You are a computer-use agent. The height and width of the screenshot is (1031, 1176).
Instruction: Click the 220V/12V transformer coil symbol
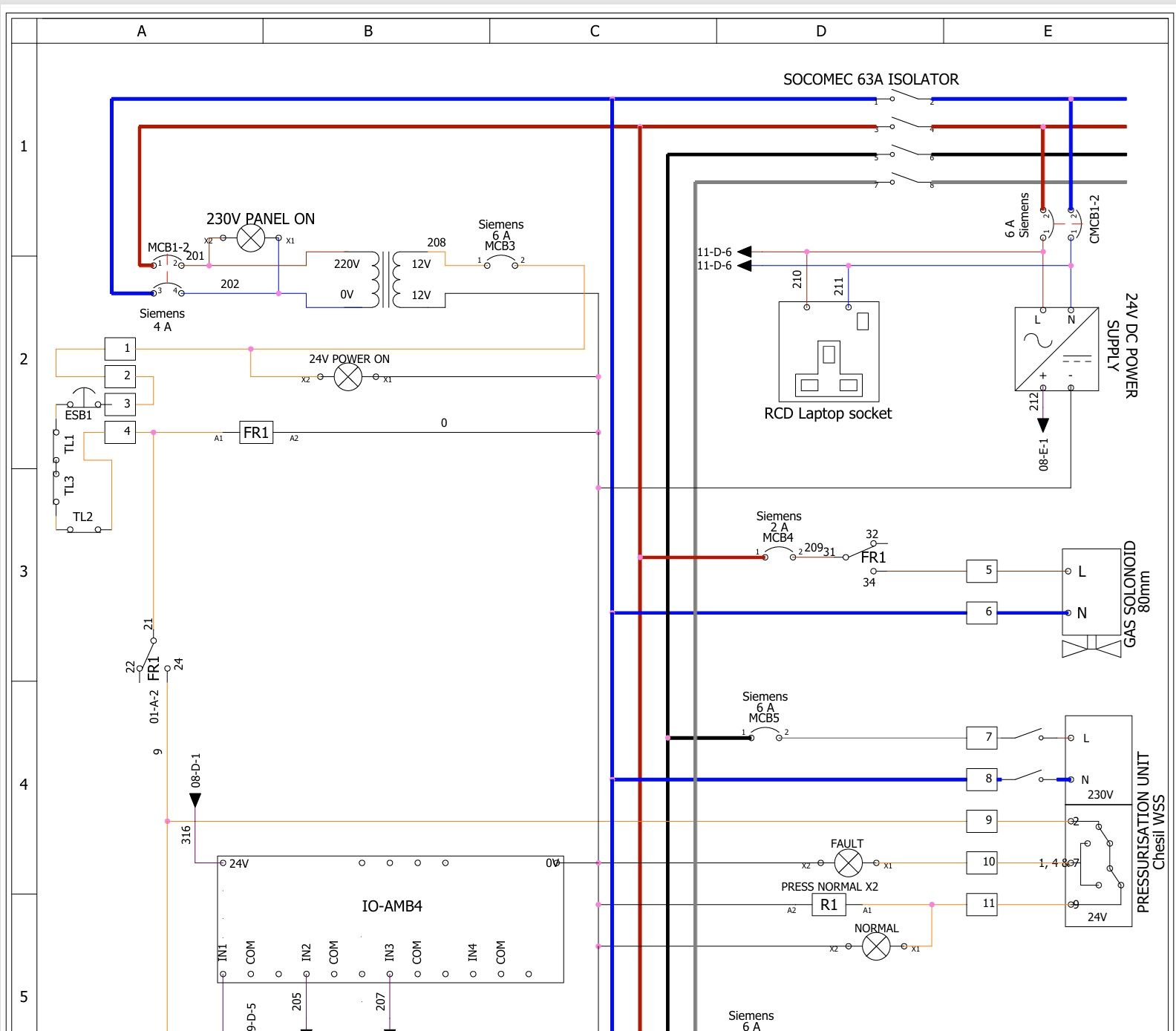[386, 279]
